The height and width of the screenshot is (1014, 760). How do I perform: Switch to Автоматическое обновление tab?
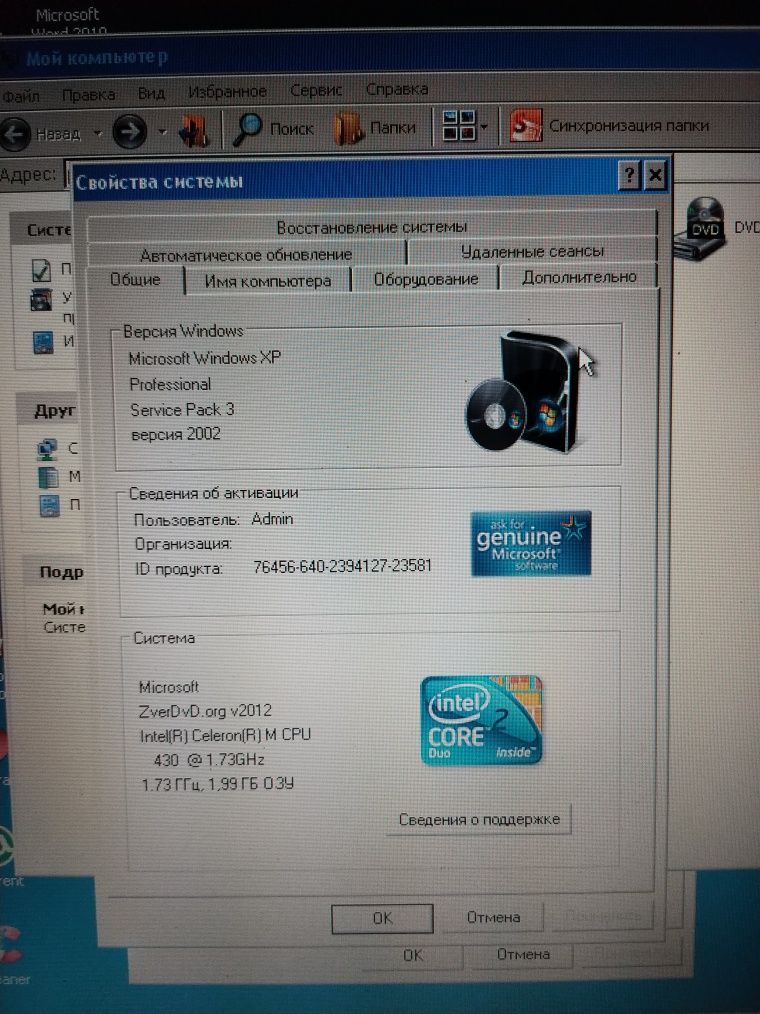pyautogui.click(x=246, y=254)
